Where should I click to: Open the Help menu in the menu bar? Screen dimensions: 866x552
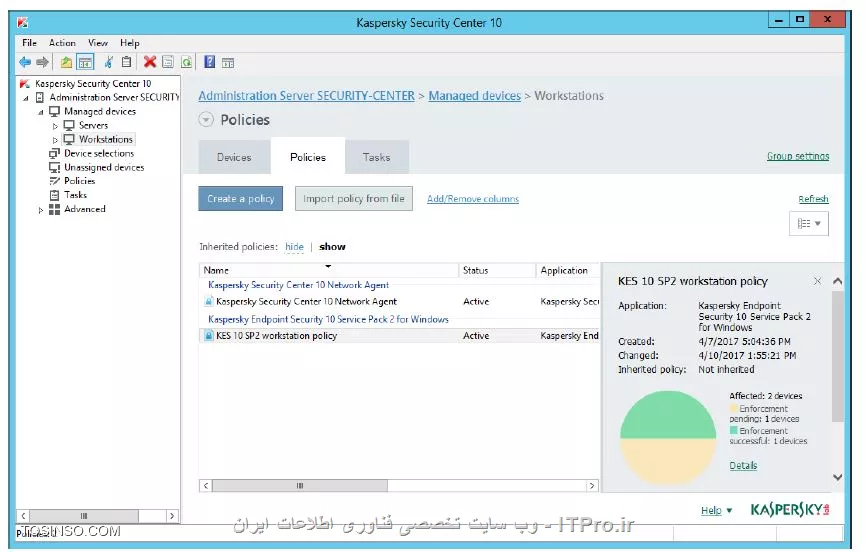pos(130,43)
